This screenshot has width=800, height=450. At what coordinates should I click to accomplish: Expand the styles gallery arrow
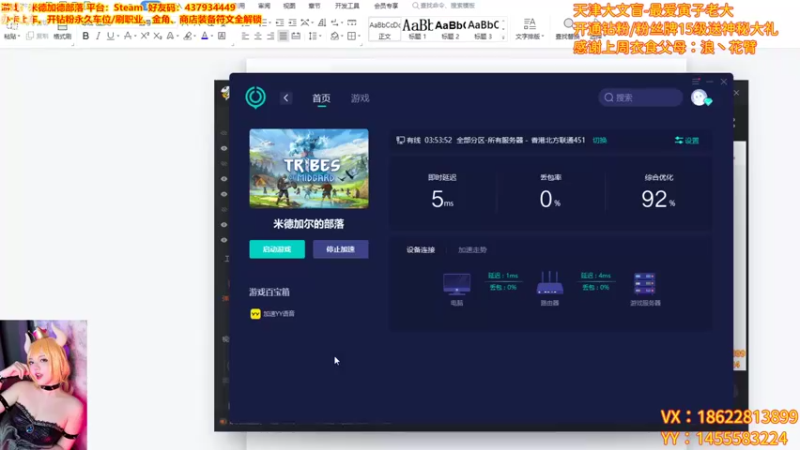(503, 37)
